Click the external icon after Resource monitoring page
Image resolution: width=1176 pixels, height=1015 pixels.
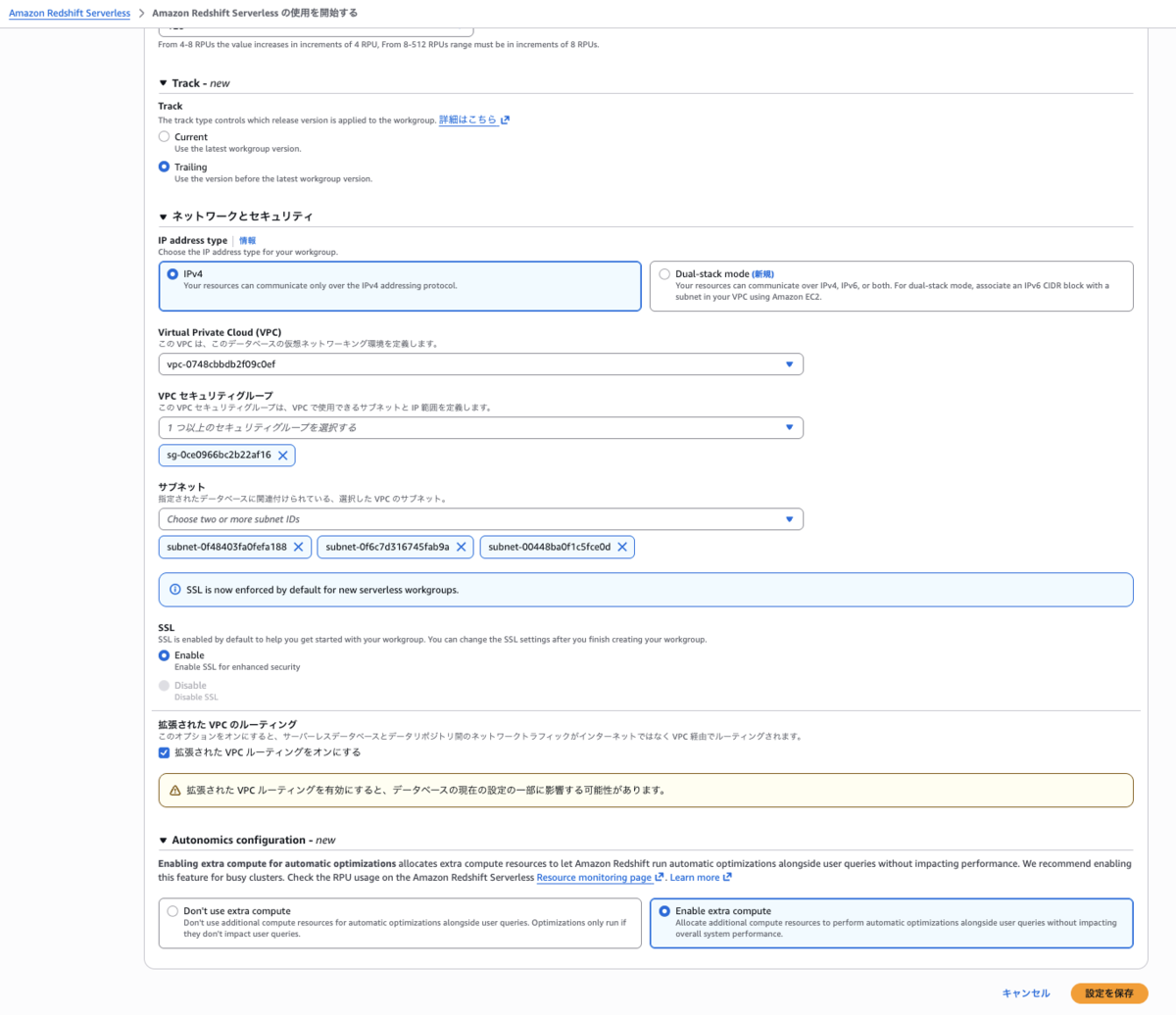pyautogui.click(x=660, y=877)
